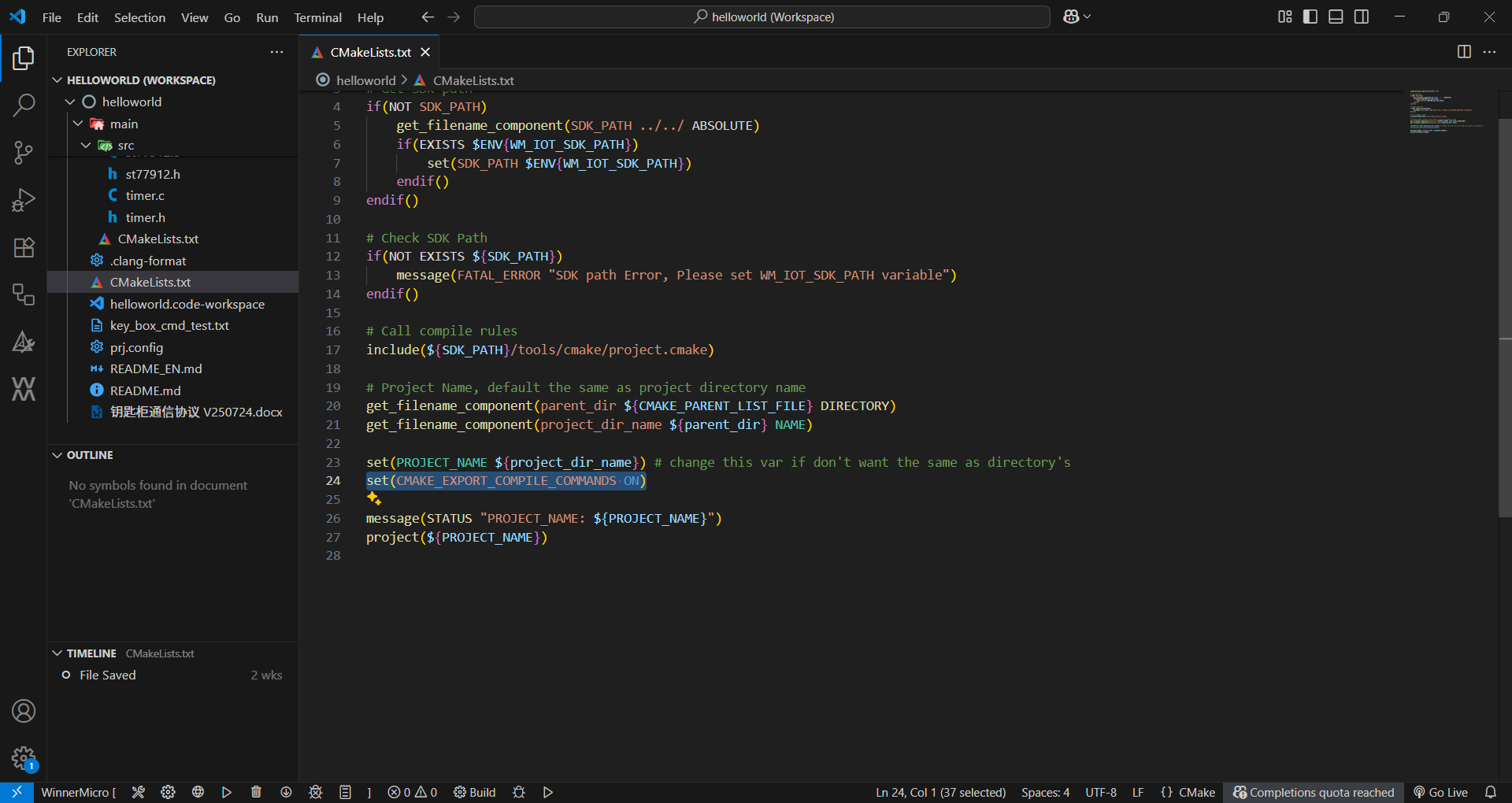This screenshot has height=803, width=1512.
Task: Collapse the OUTLINE section
Action: (x=57, y=455)
